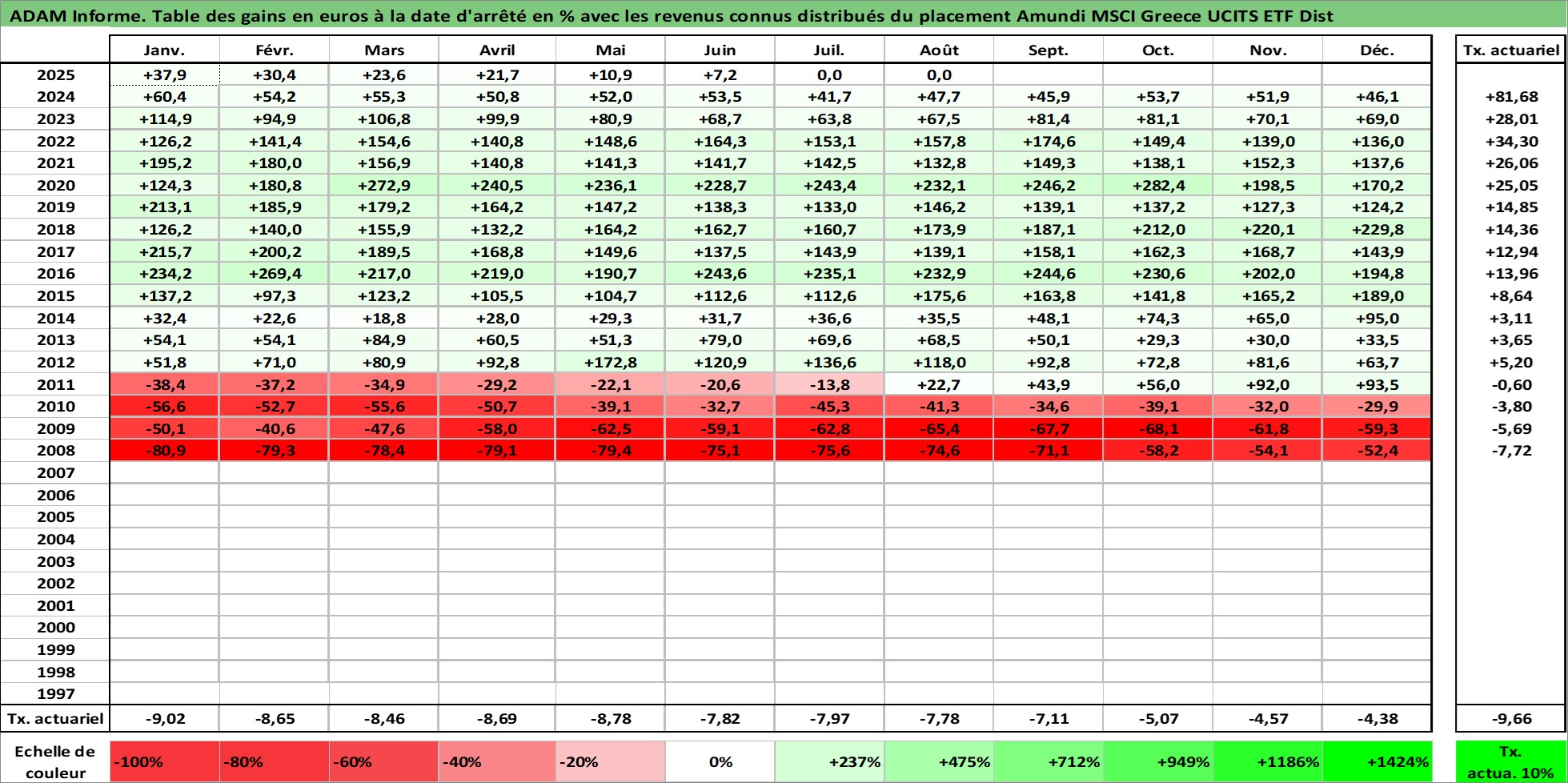The image size is (1568, 783).
Task: Click cell +272,9 for March 2020
Action: pyautogui.click(x=384, y=185)
